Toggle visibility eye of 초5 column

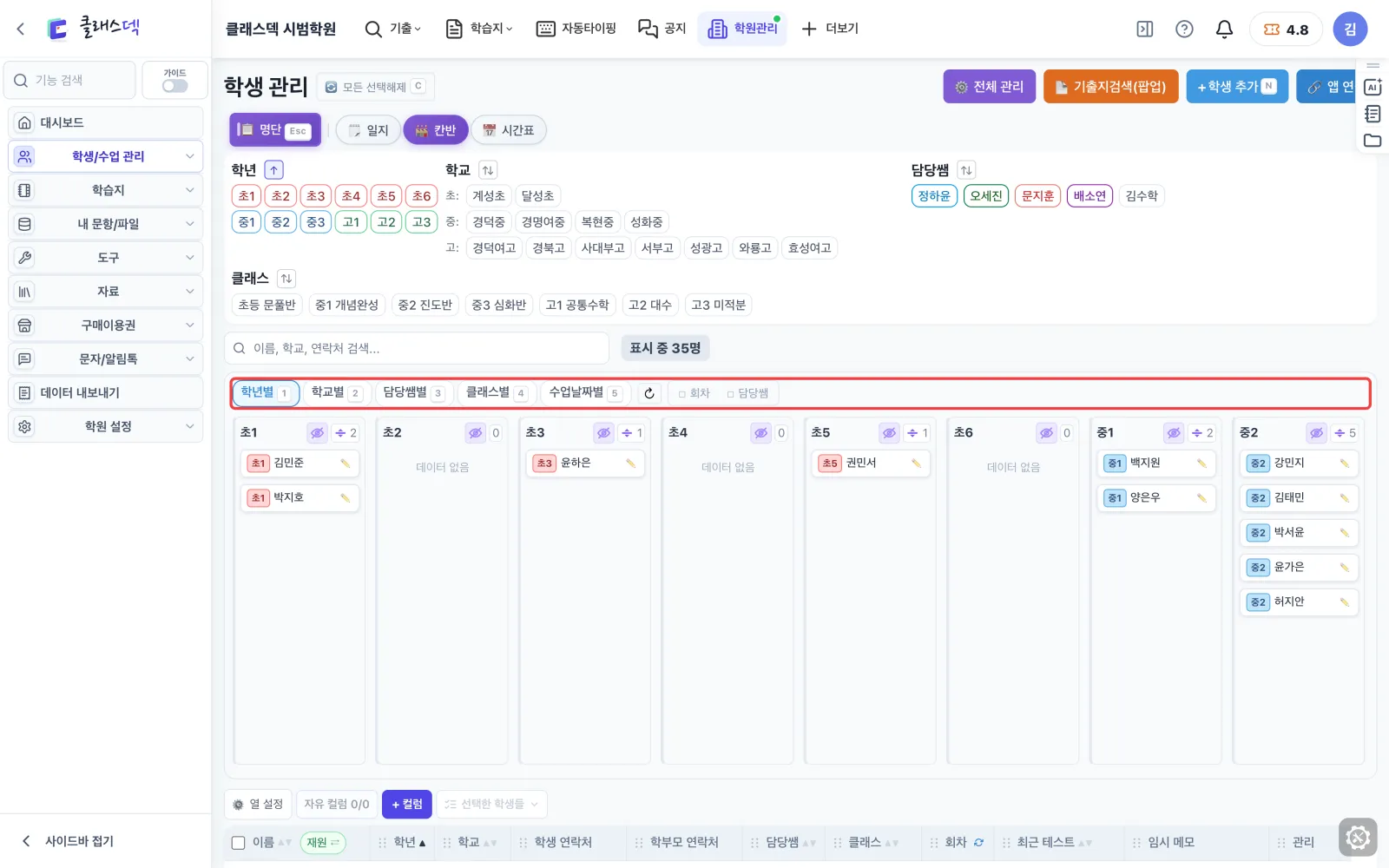(x=889, y=432)
